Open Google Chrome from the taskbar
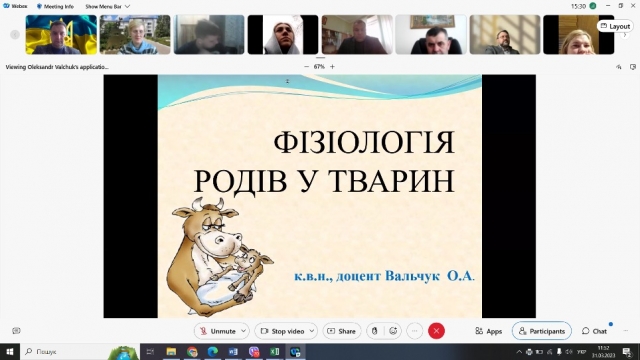 coord(192,351)
